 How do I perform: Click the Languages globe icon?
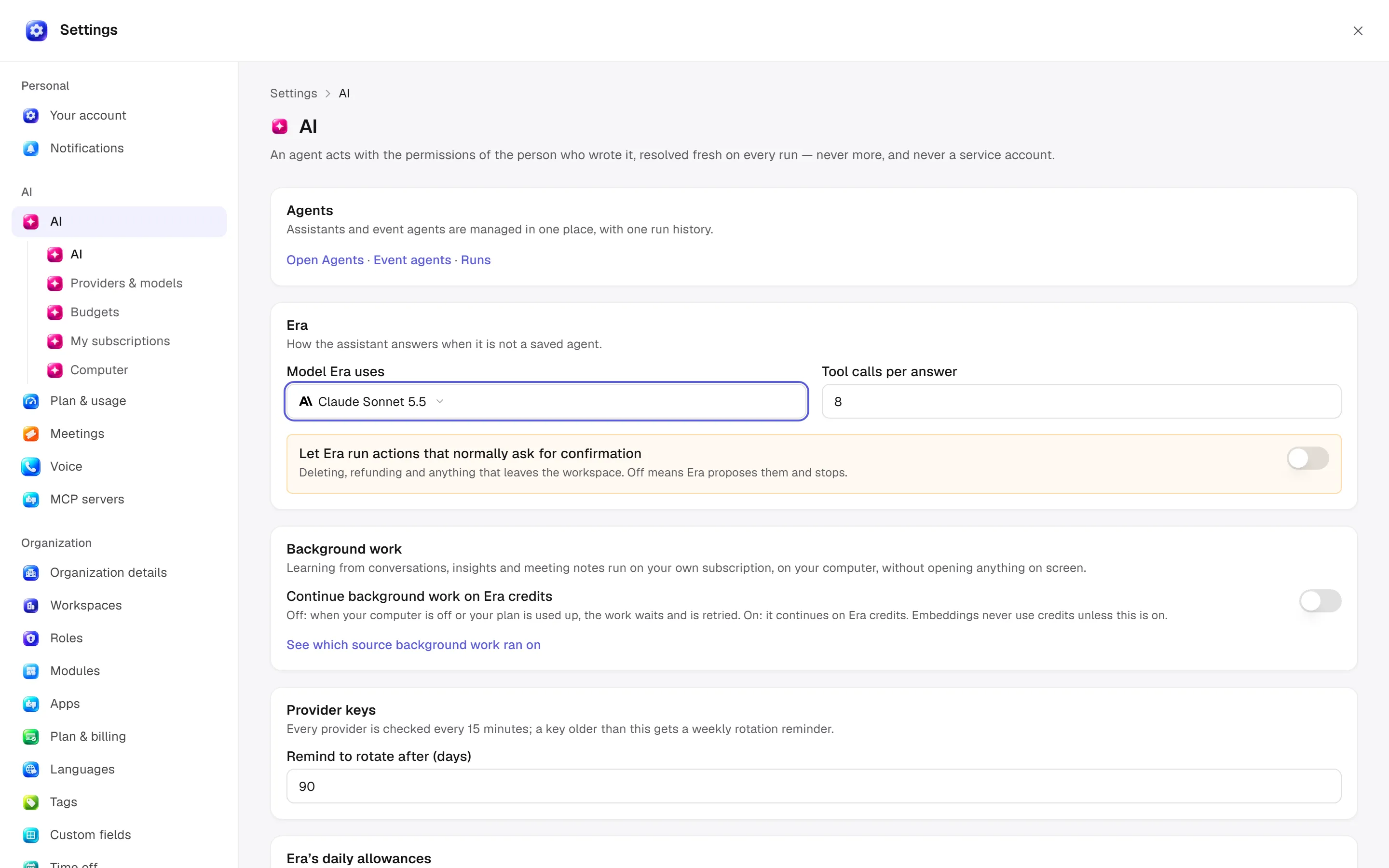click(31, 769)
